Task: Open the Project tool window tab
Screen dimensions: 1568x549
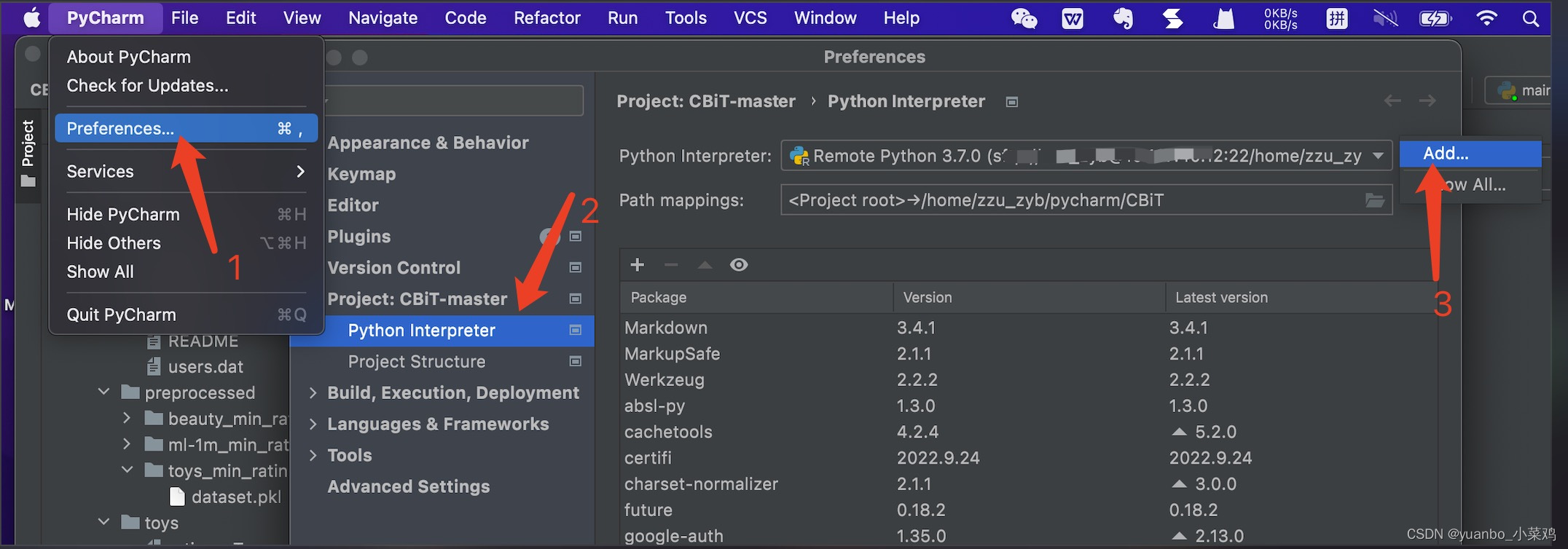Action: (x=28, y=153)
